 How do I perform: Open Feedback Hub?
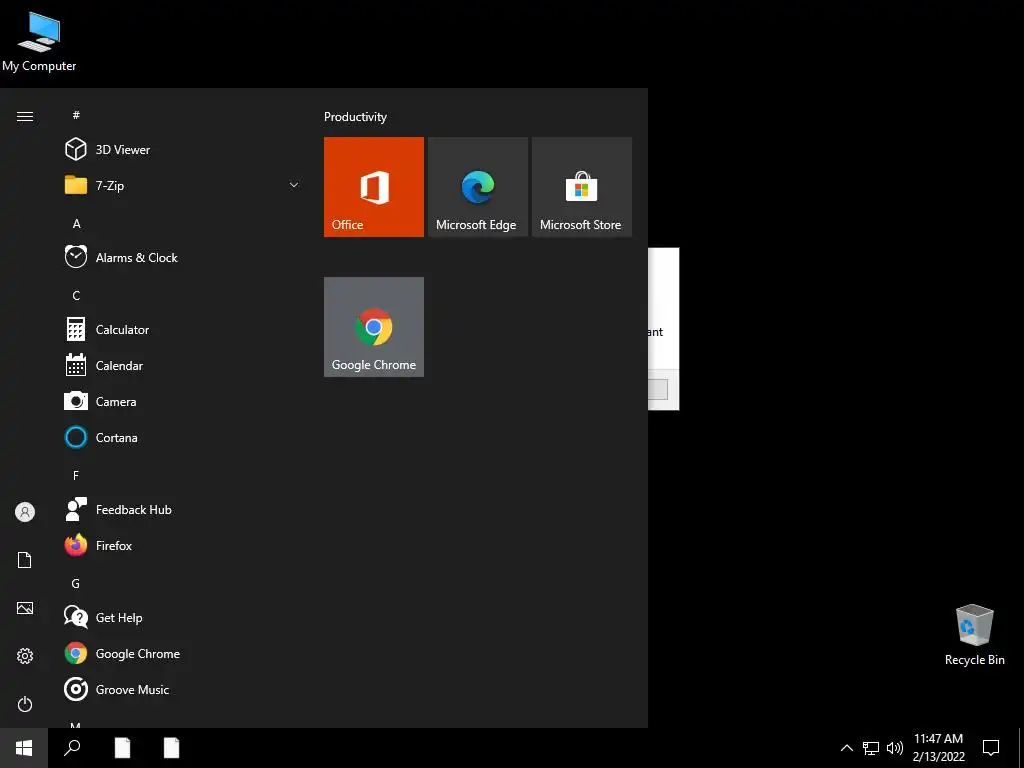183,509
